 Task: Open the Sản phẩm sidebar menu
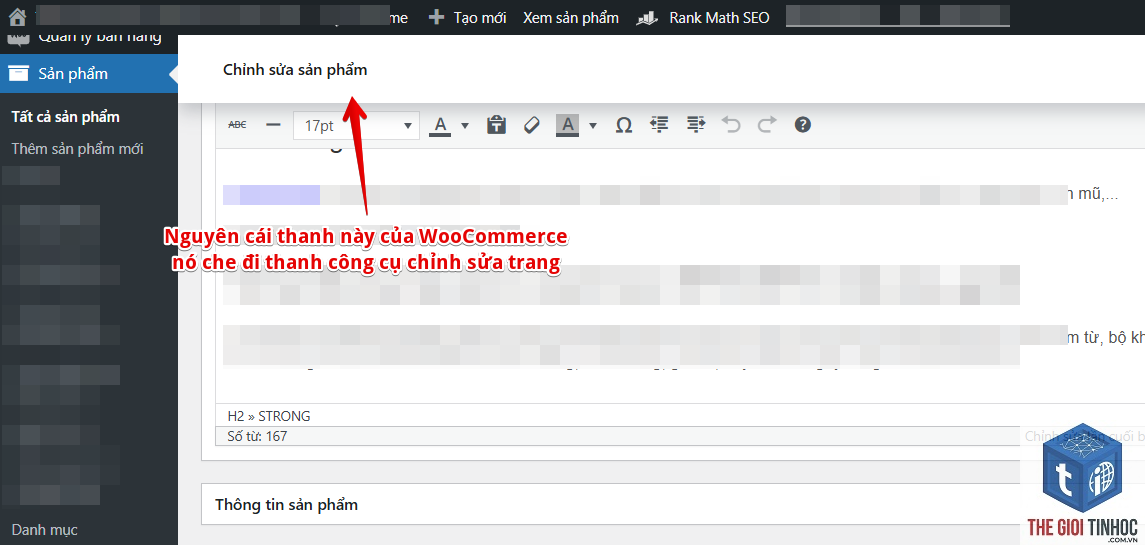pyautogui.click(x=88, y=74)
